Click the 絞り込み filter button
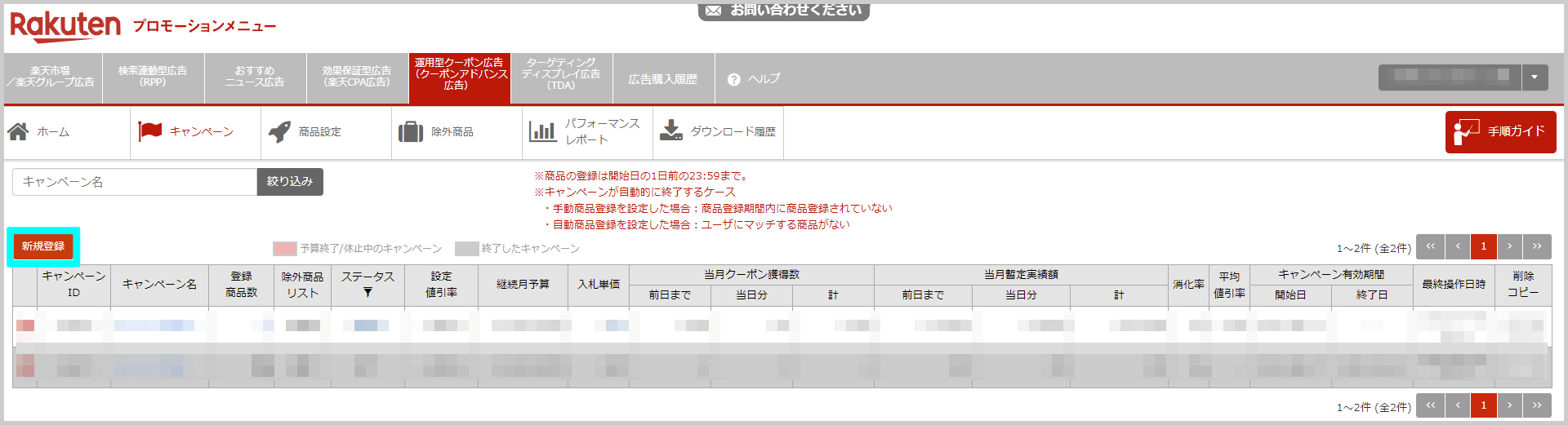Image resolution: width=1568 pixels, height=425 pixels. pyautogui.click(x=290, y=182)
